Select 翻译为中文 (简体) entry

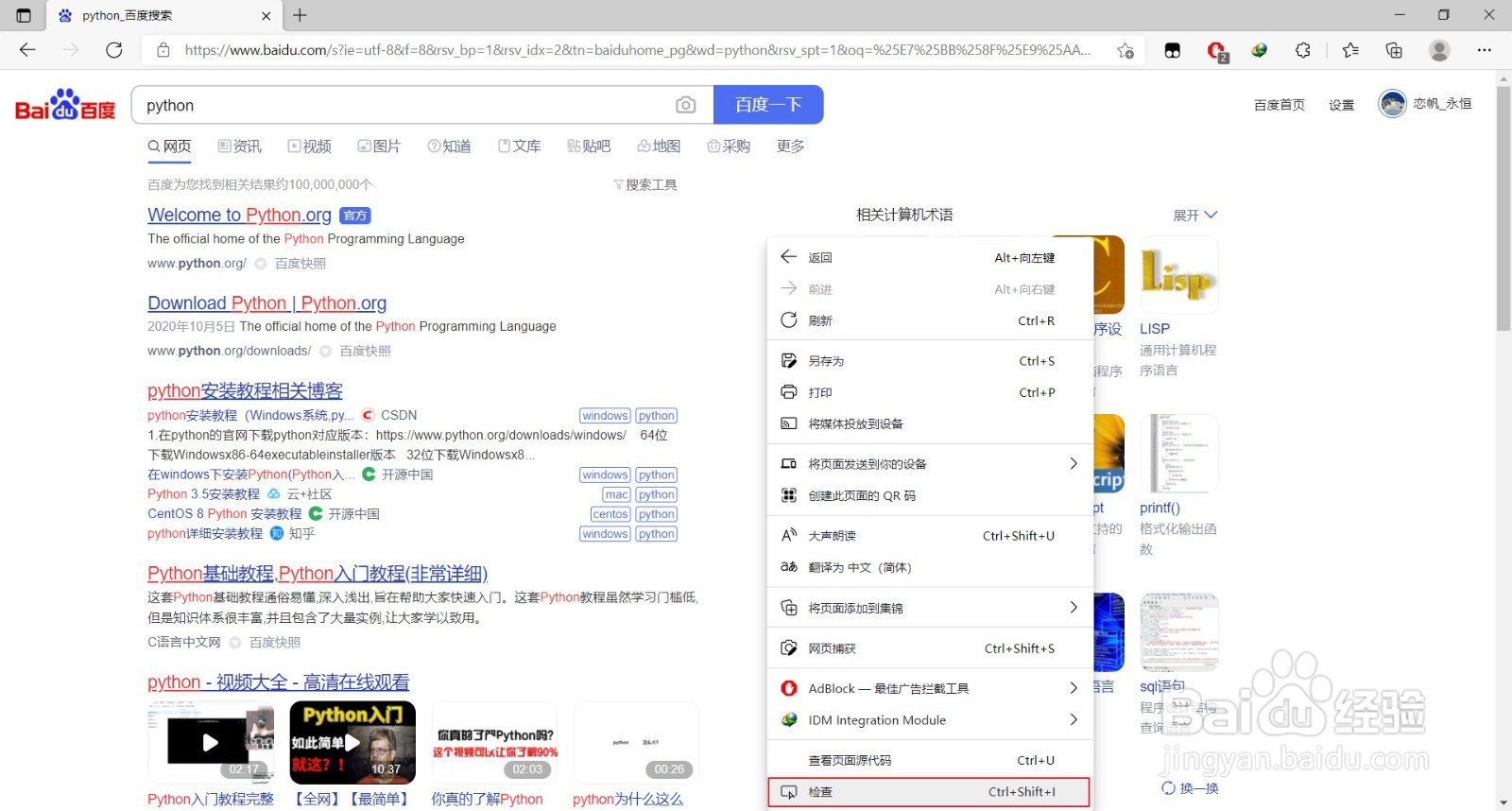point(930,567)
